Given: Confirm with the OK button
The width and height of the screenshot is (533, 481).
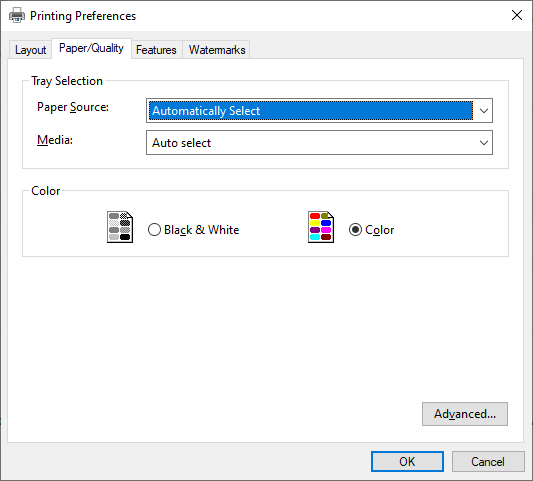Looking at the screenshot, I should (x=407, y=462).
